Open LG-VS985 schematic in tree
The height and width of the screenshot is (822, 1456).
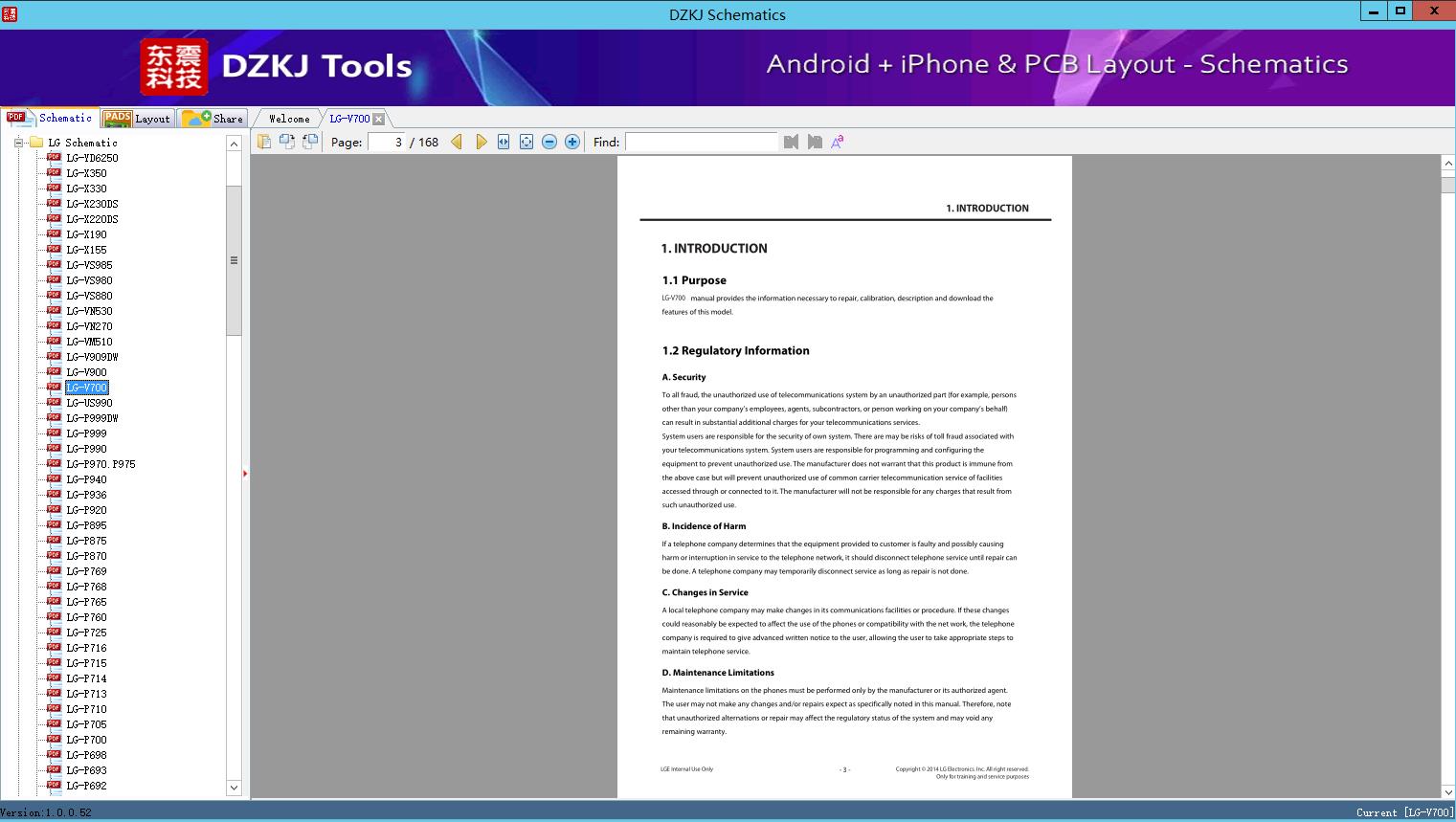click(89, 265)
